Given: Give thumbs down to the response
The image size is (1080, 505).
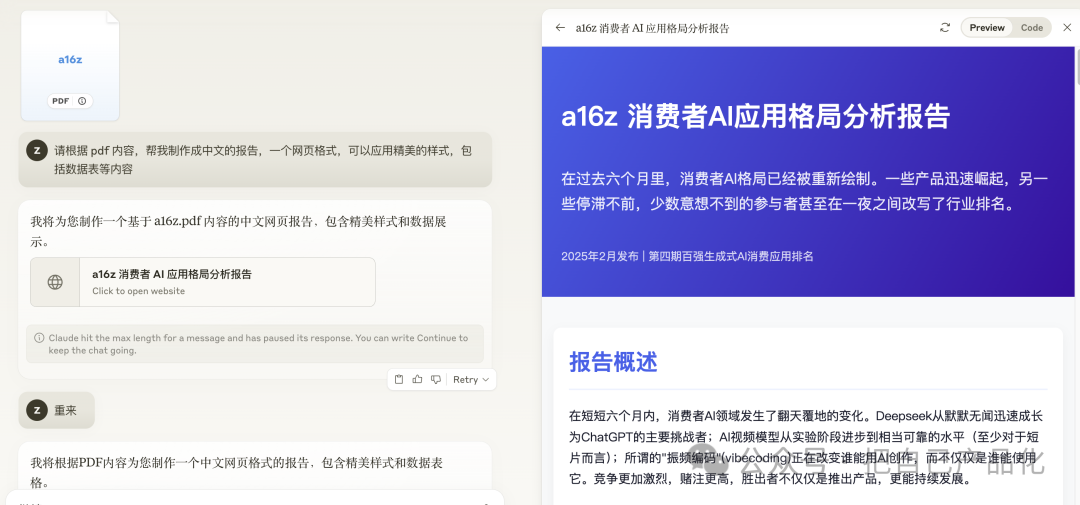Looking at the screenshot, I should point(435,379).
